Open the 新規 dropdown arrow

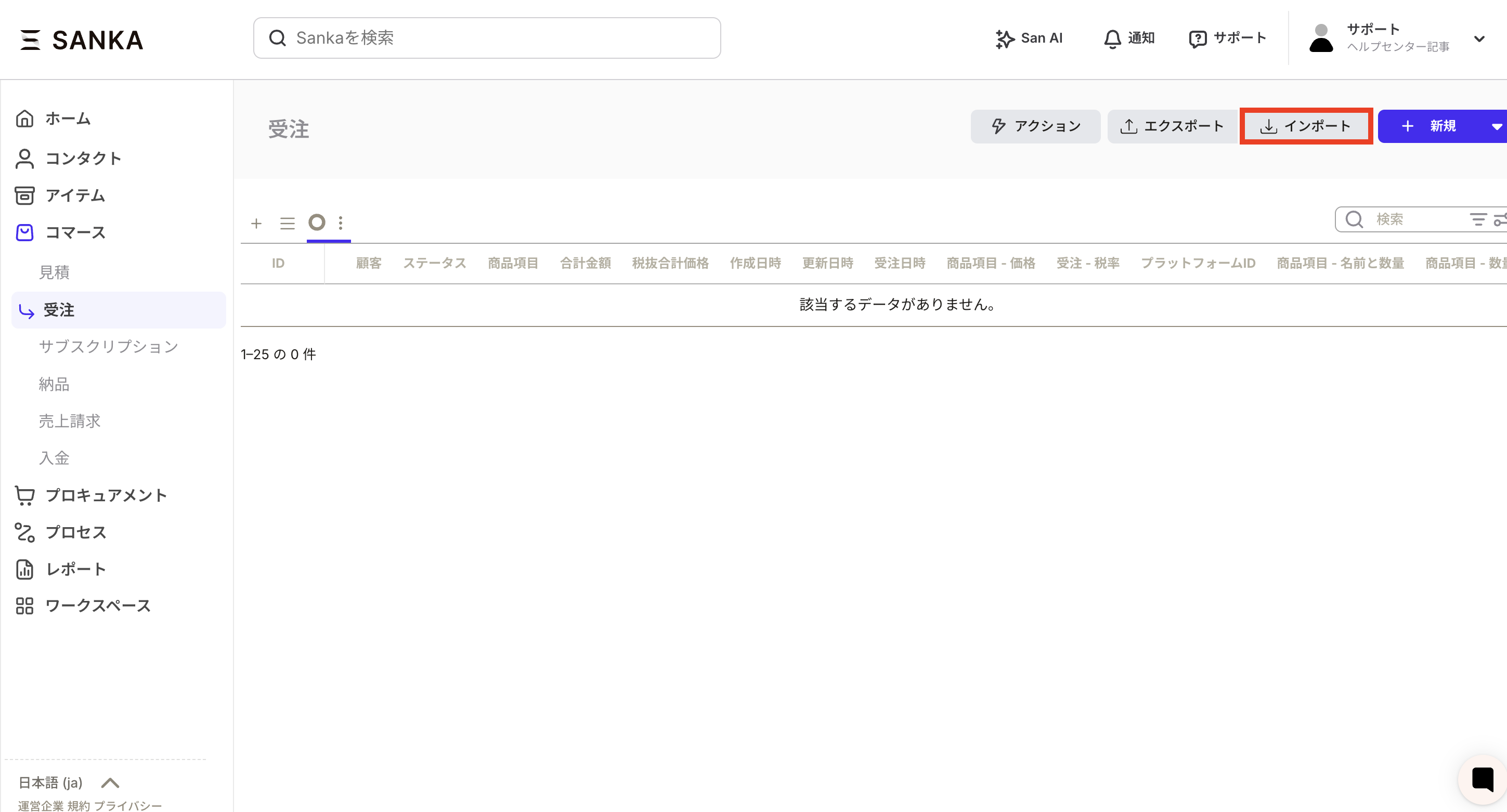click(x=1496, y=126)
